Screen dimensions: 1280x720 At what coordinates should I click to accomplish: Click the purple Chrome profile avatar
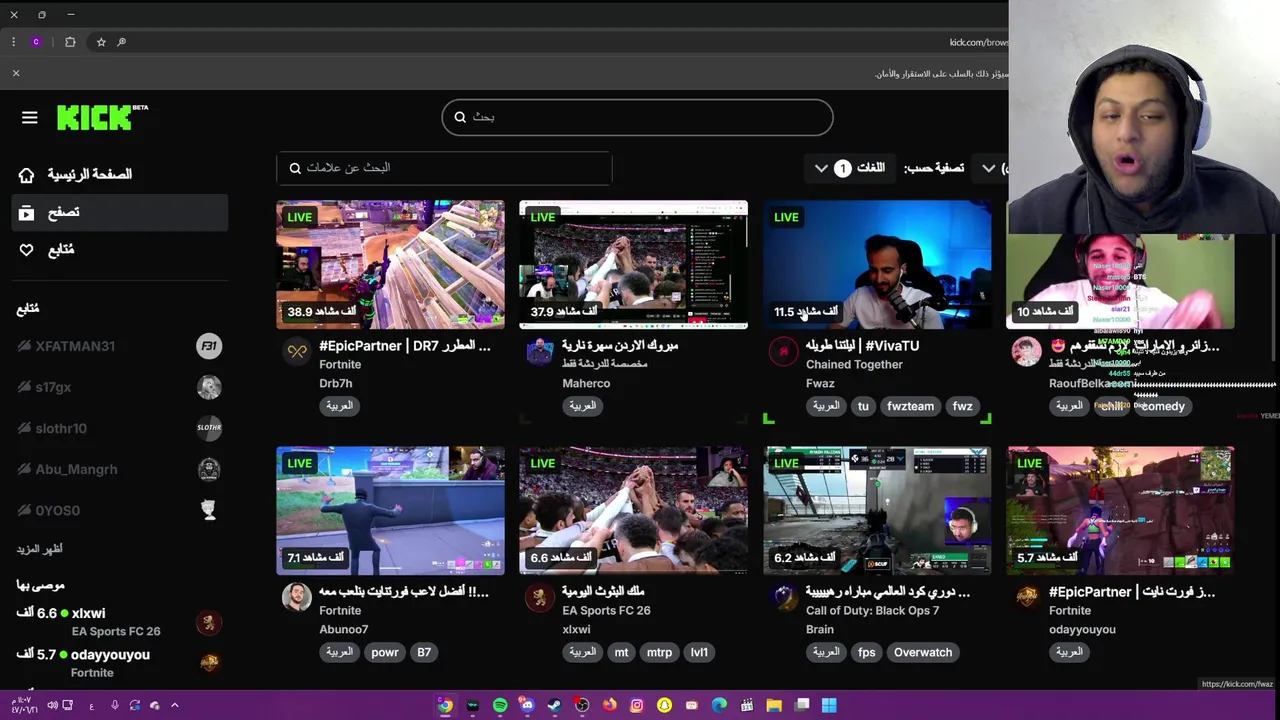[36, 42]
